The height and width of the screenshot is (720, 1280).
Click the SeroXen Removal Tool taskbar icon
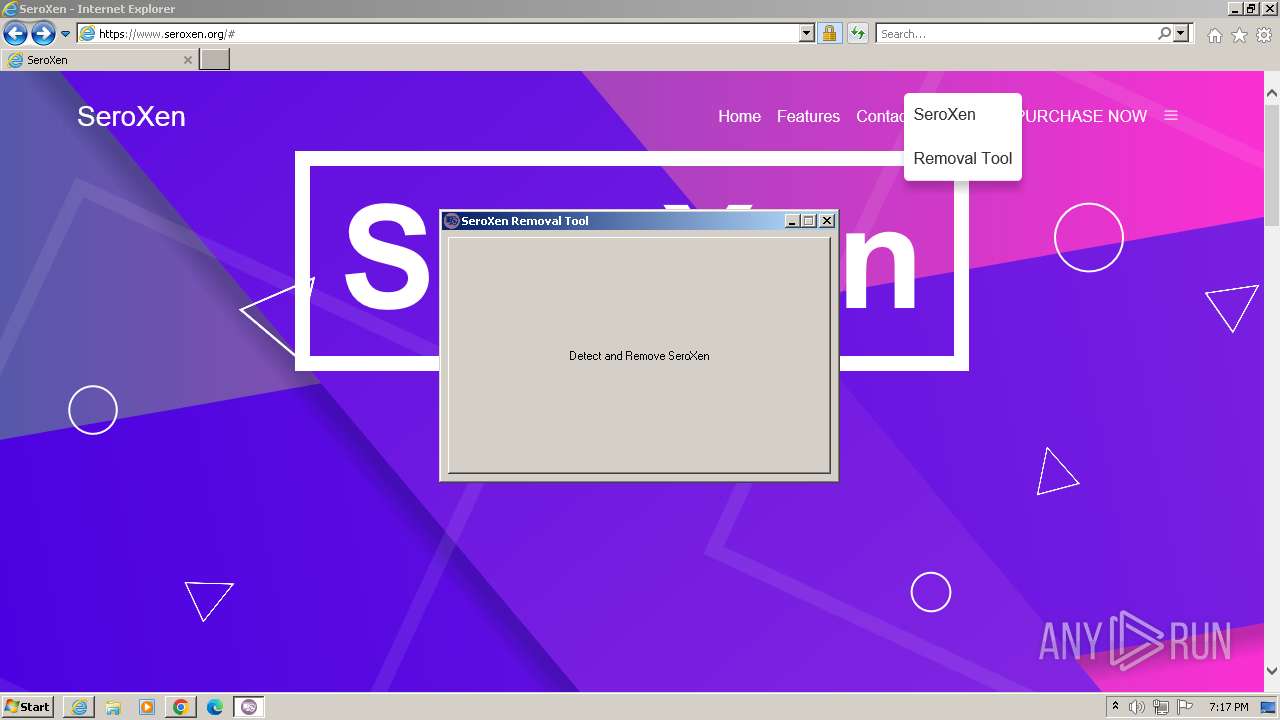(249, 707)
